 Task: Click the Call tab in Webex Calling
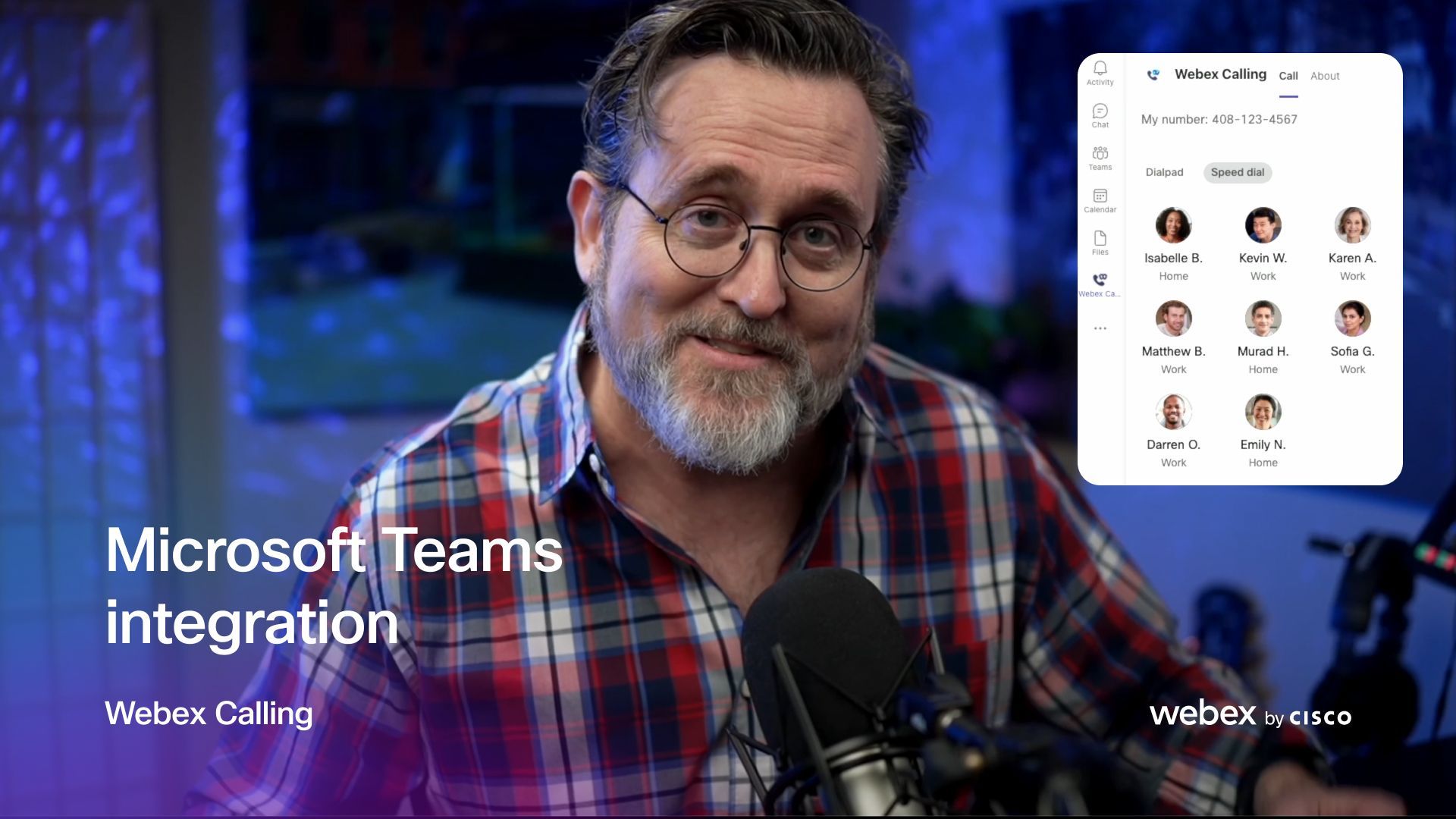[1289, 75]
